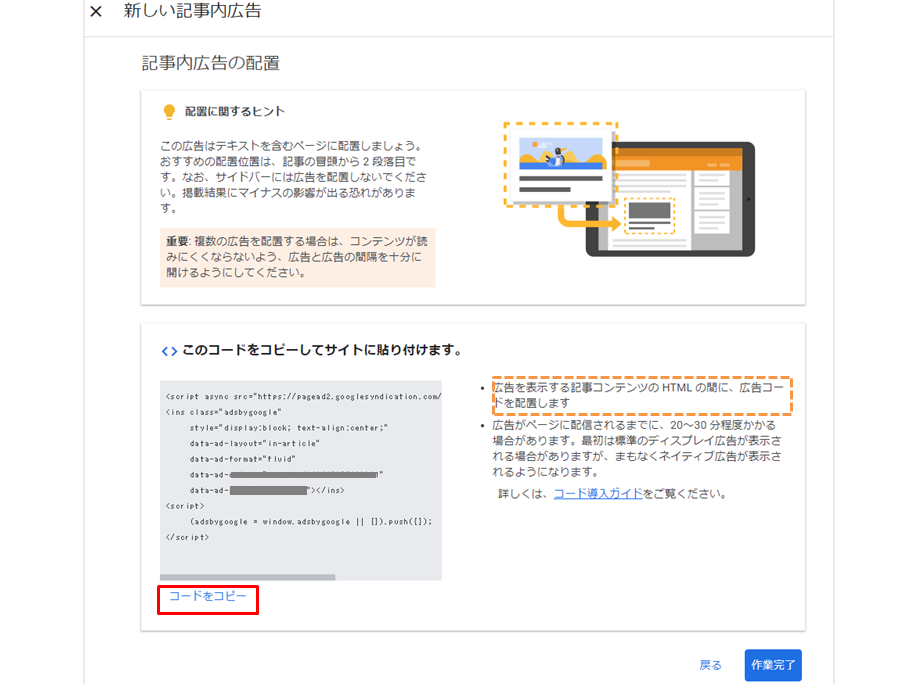Click the 戻る button
Screen dimensions: 917x684
[710, 665]
